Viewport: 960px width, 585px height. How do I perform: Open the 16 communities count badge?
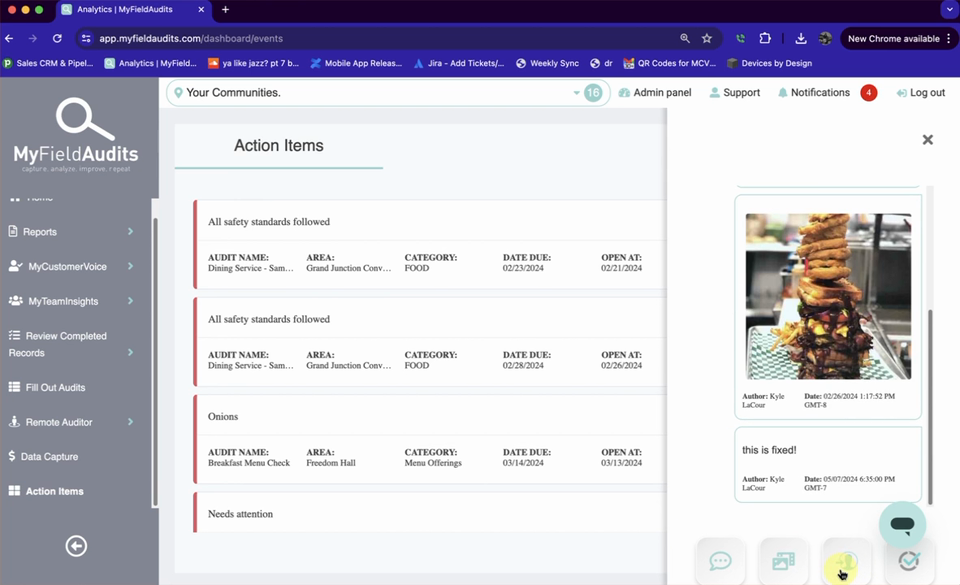tap(593, 92)
